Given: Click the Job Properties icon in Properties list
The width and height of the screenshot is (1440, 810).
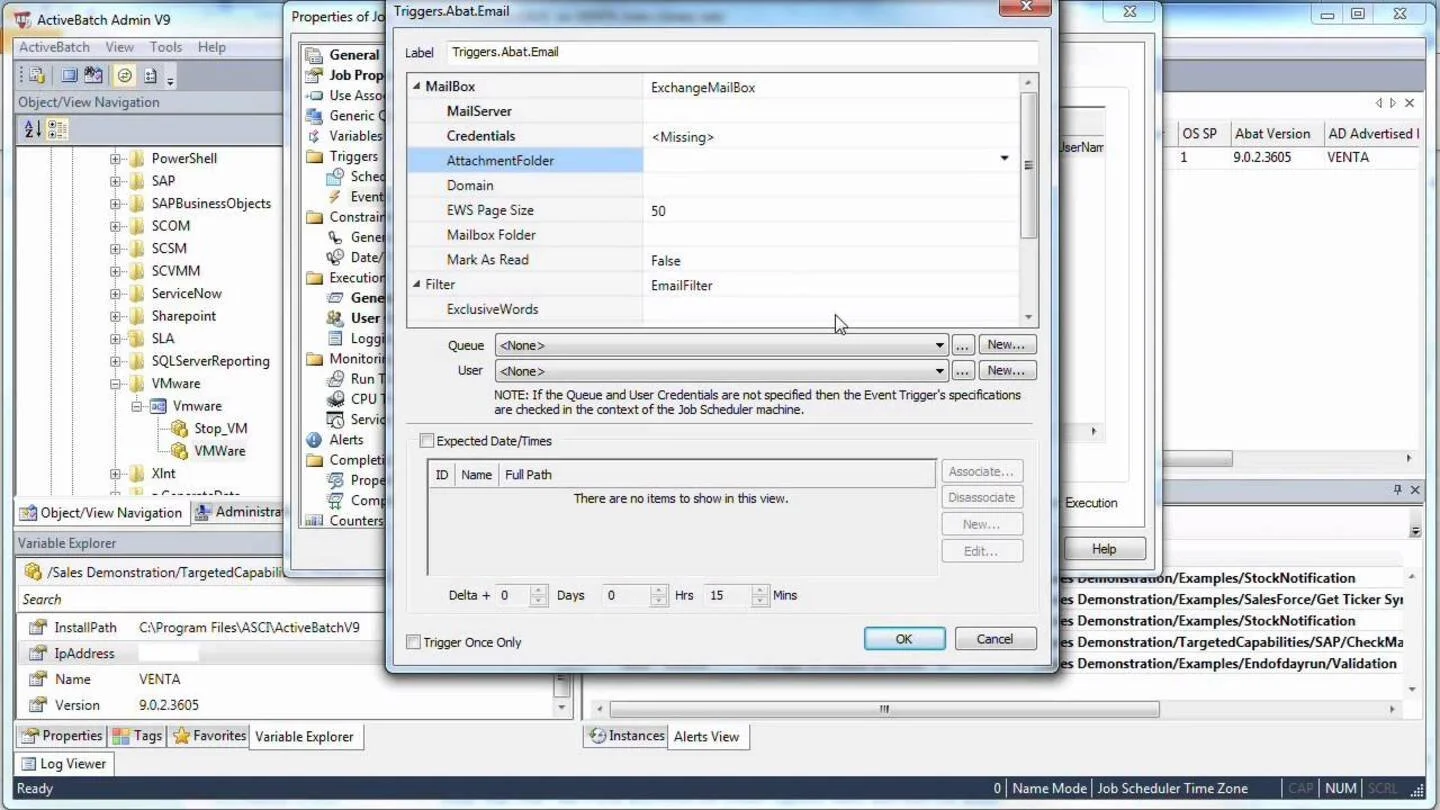Looking at the screenshot, I should click(314, 75).
